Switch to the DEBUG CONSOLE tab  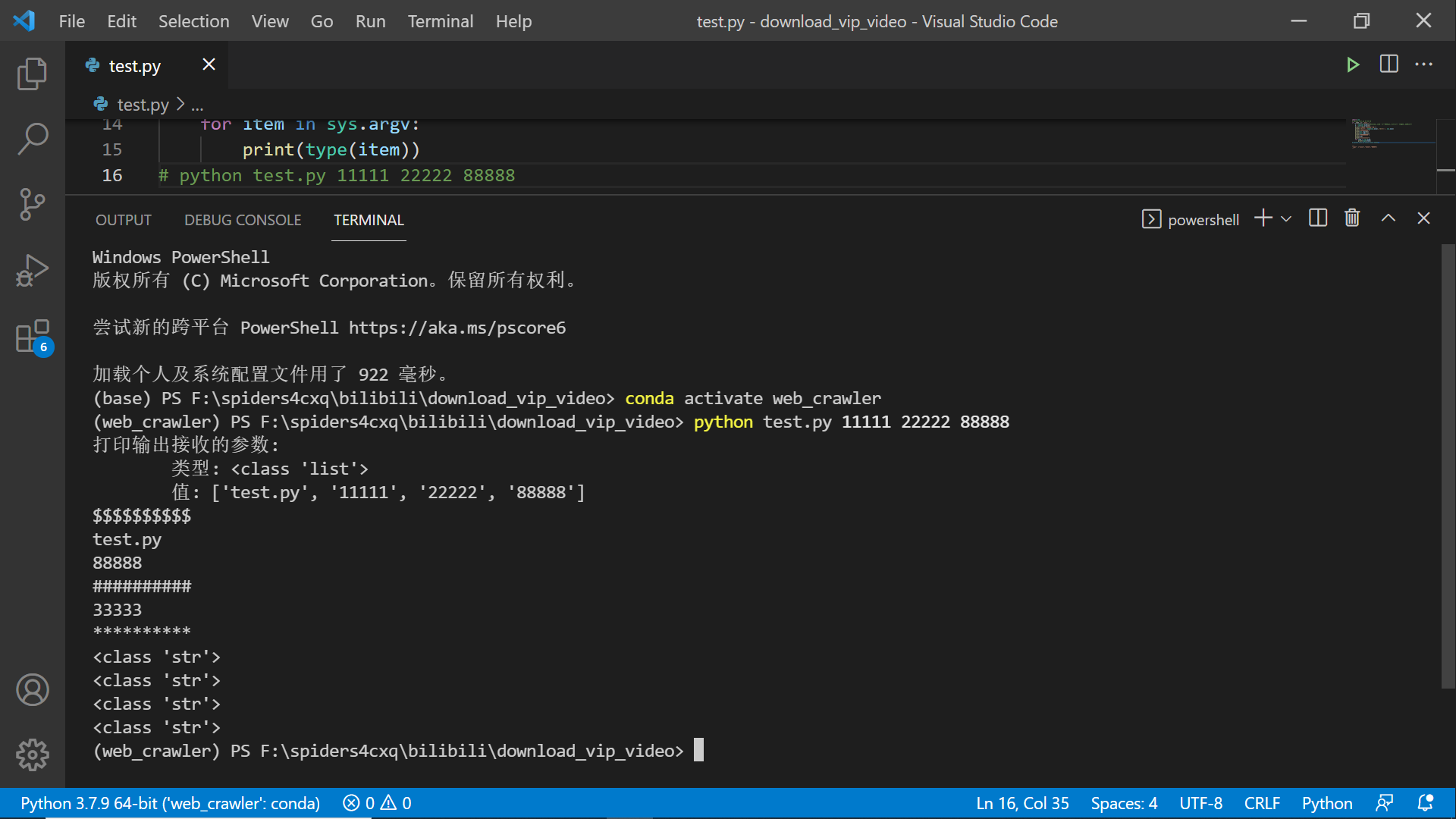pyautogui.click(x=243, y=220)
